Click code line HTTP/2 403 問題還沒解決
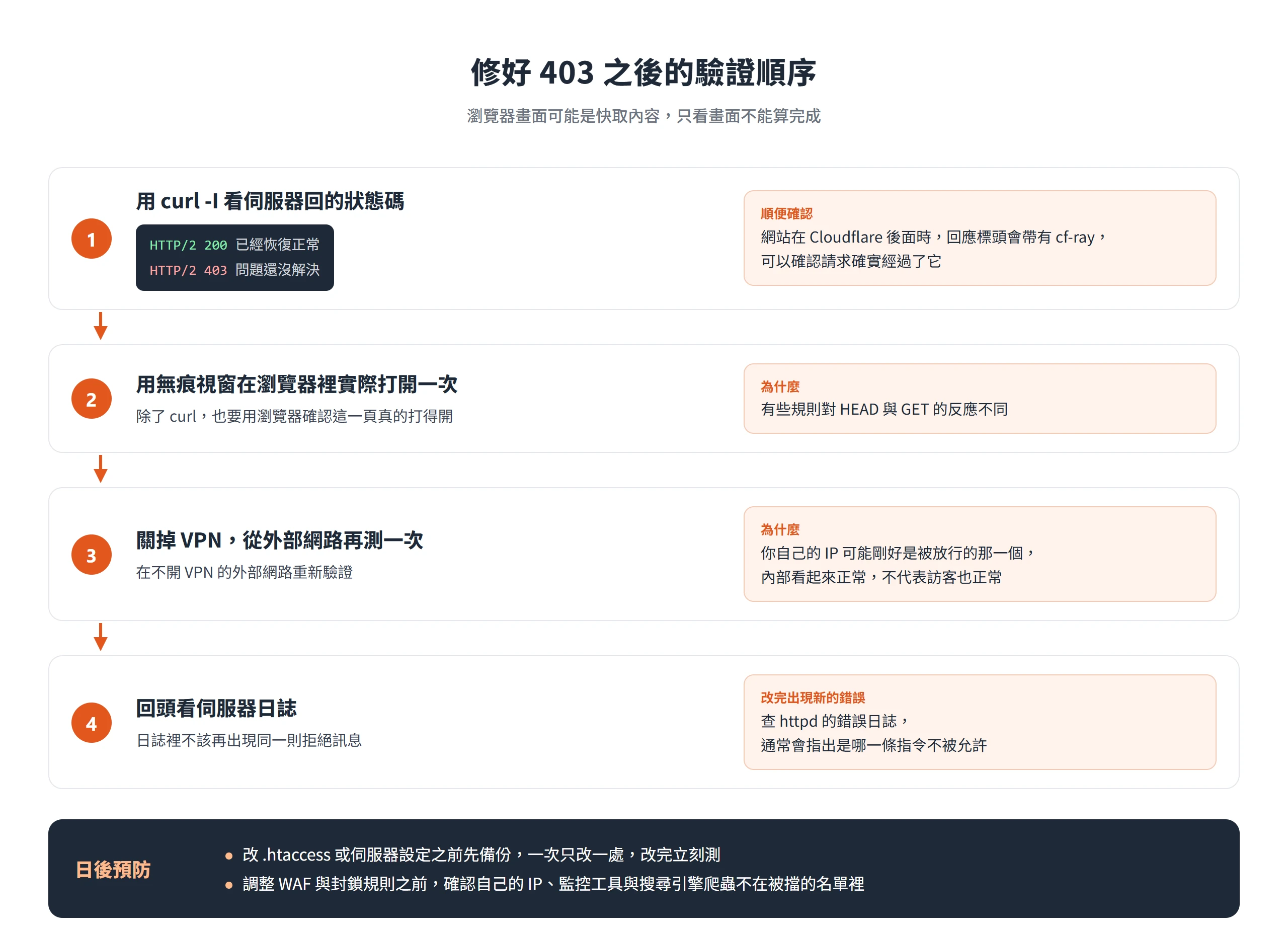 234,270
